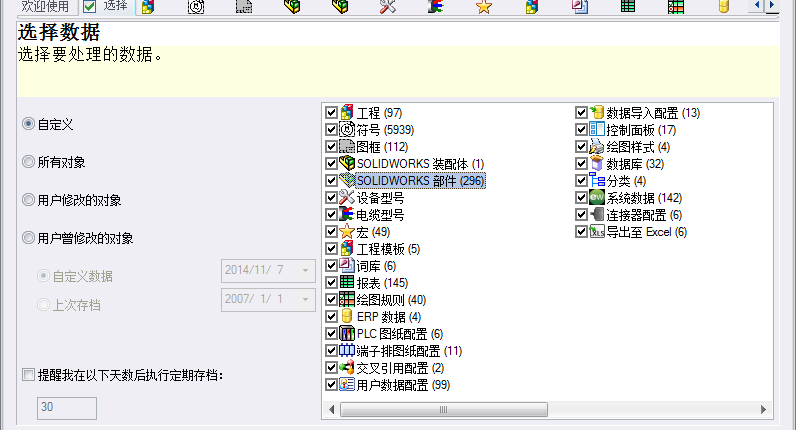Select the SOLIDWORKS 部件 (296) row
The image size is (796, 430).
420,181
